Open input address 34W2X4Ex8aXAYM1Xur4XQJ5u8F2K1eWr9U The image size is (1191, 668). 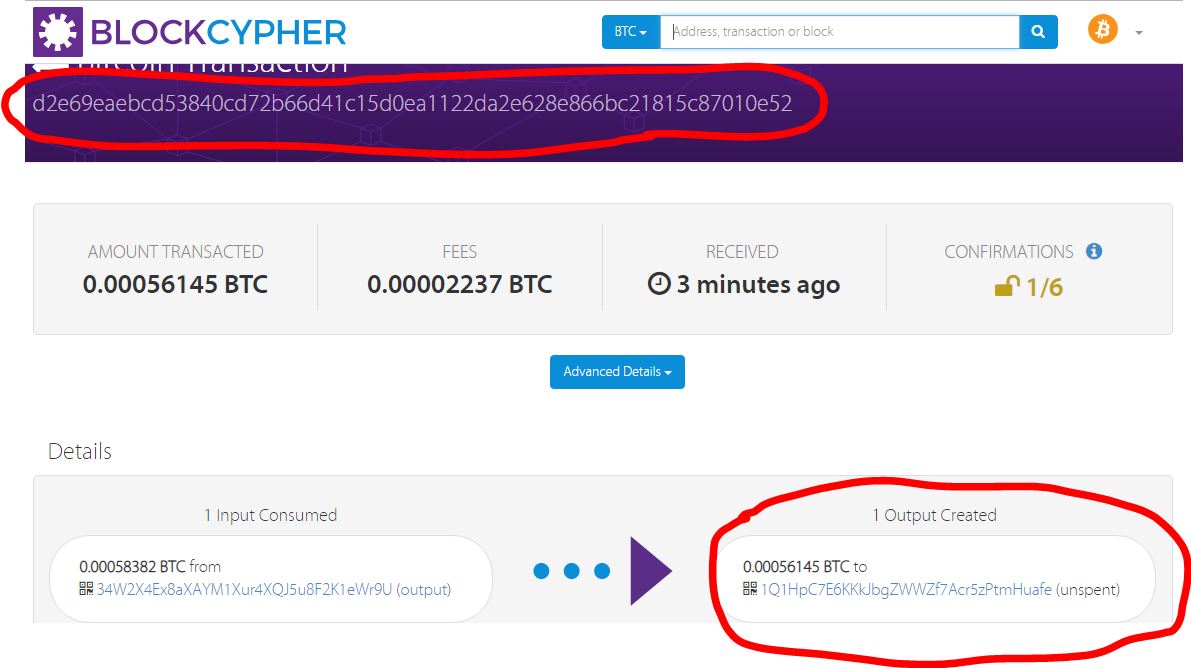coord(245,590)
